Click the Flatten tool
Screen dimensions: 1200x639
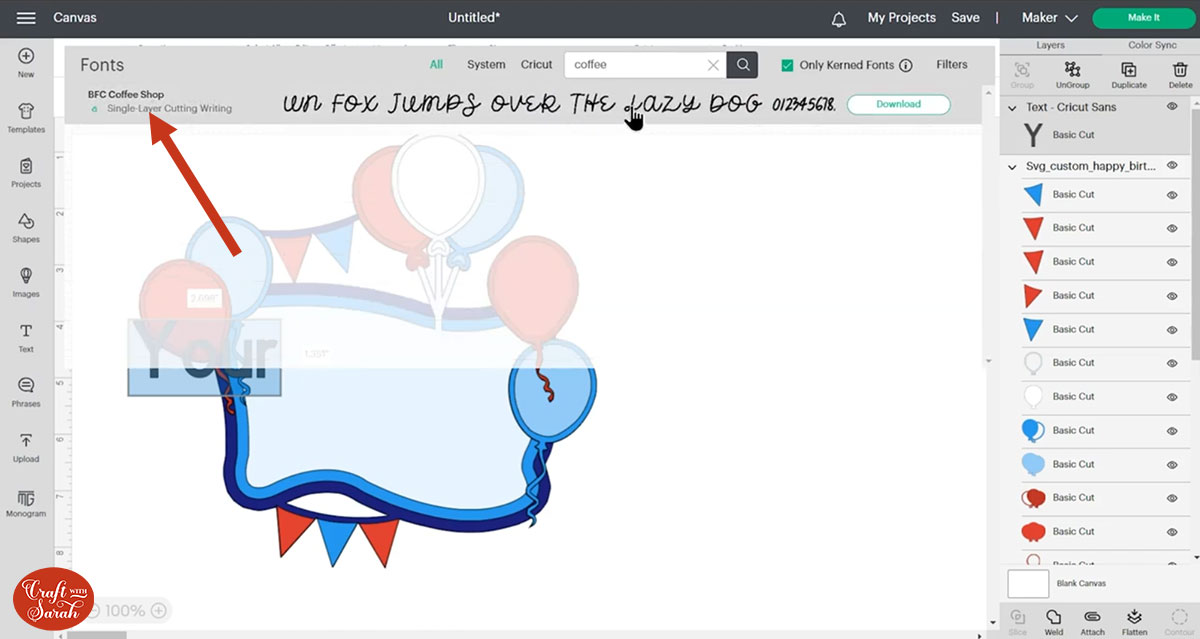click(x=1134, y=622)
